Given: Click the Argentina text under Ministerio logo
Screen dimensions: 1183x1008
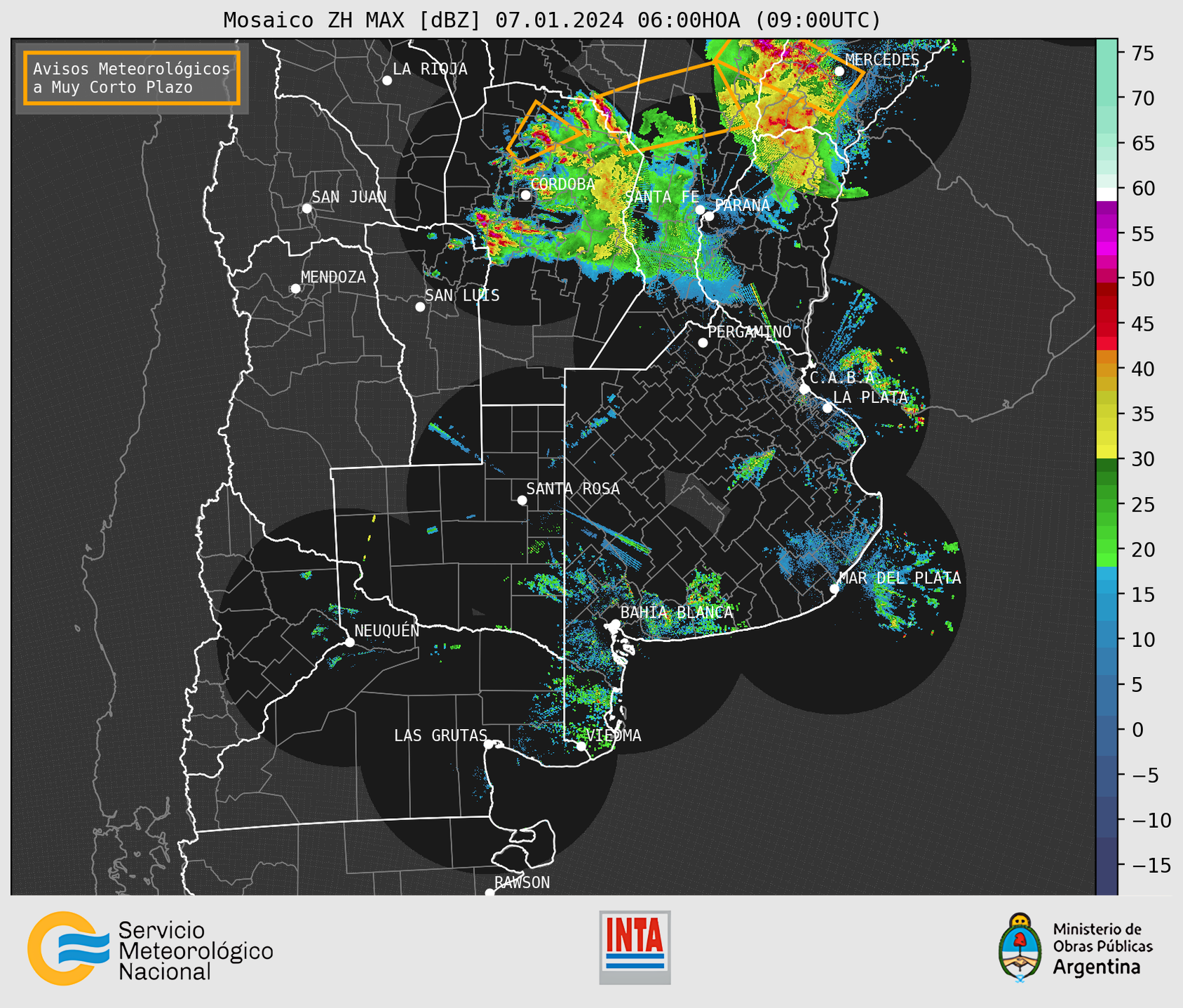Looking at the screenshot, I should tap(1097, 967).
